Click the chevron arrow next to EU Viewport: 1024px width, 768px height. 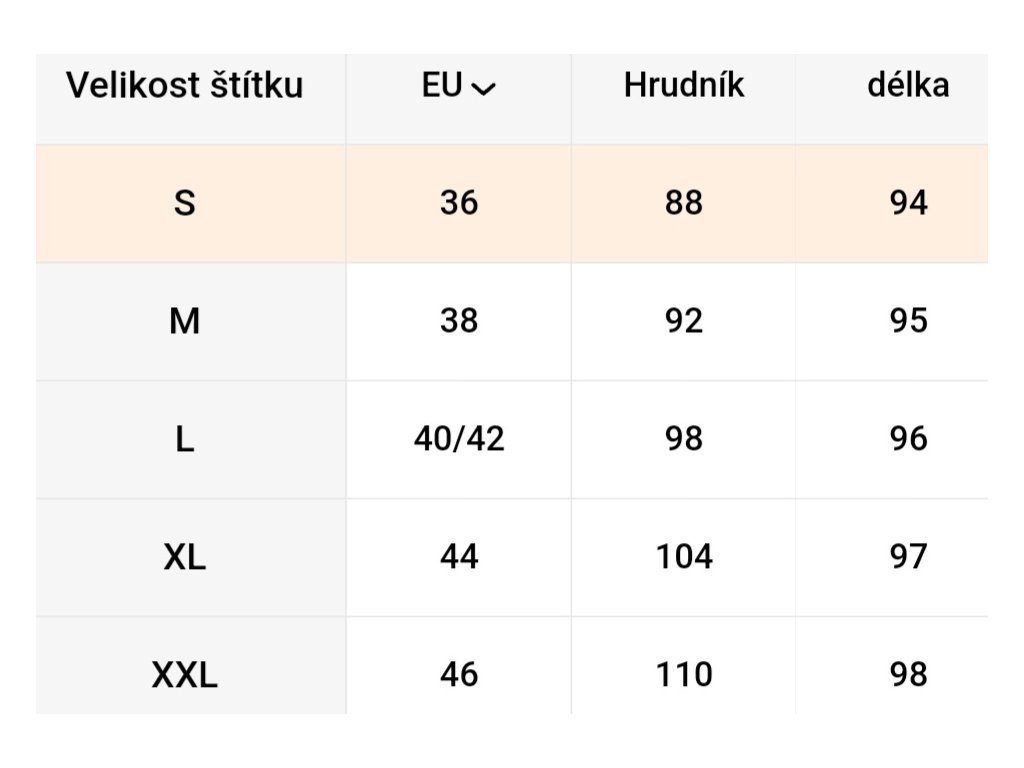click(x=484, y=89)
